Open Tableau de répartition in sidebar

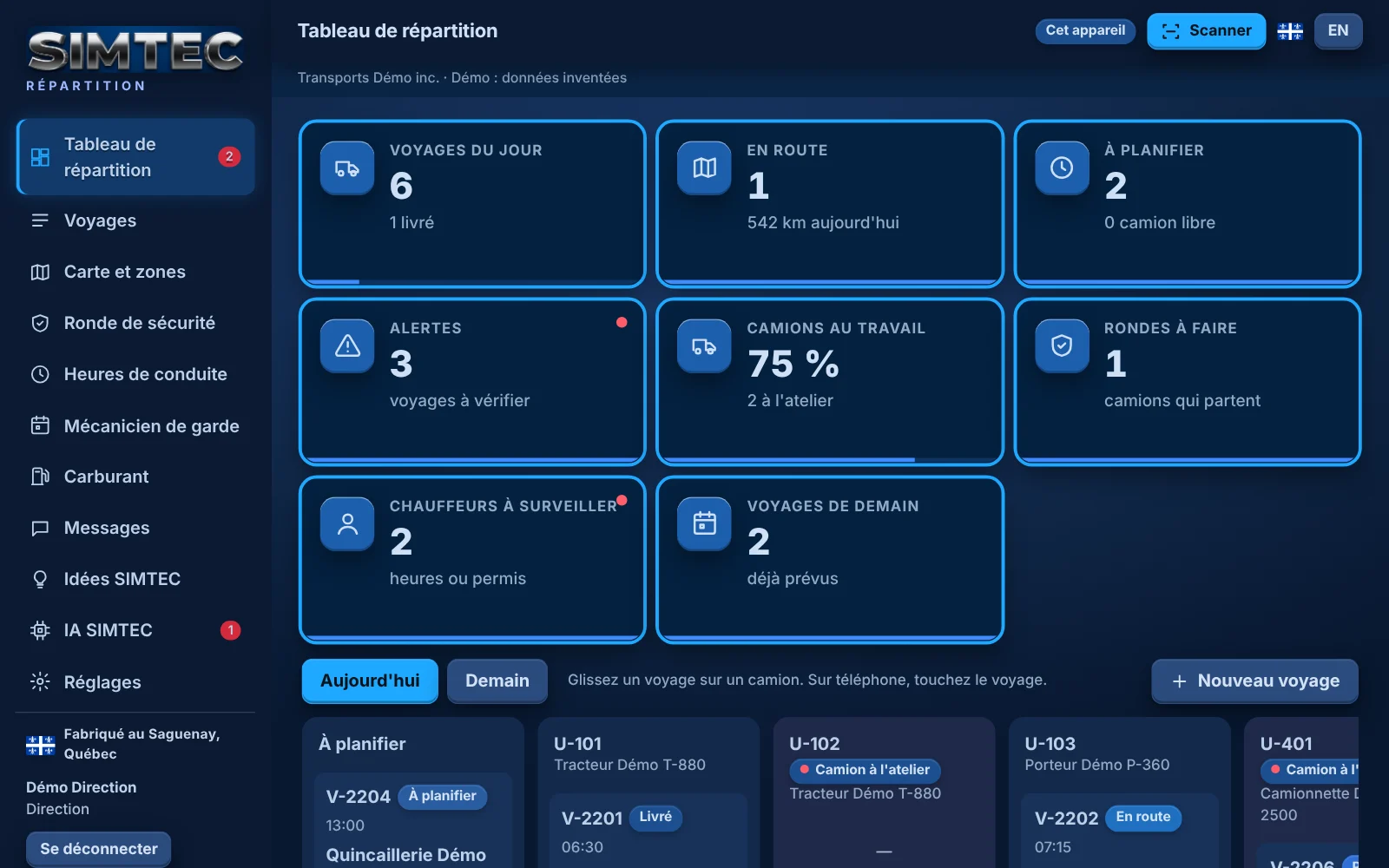135,157
